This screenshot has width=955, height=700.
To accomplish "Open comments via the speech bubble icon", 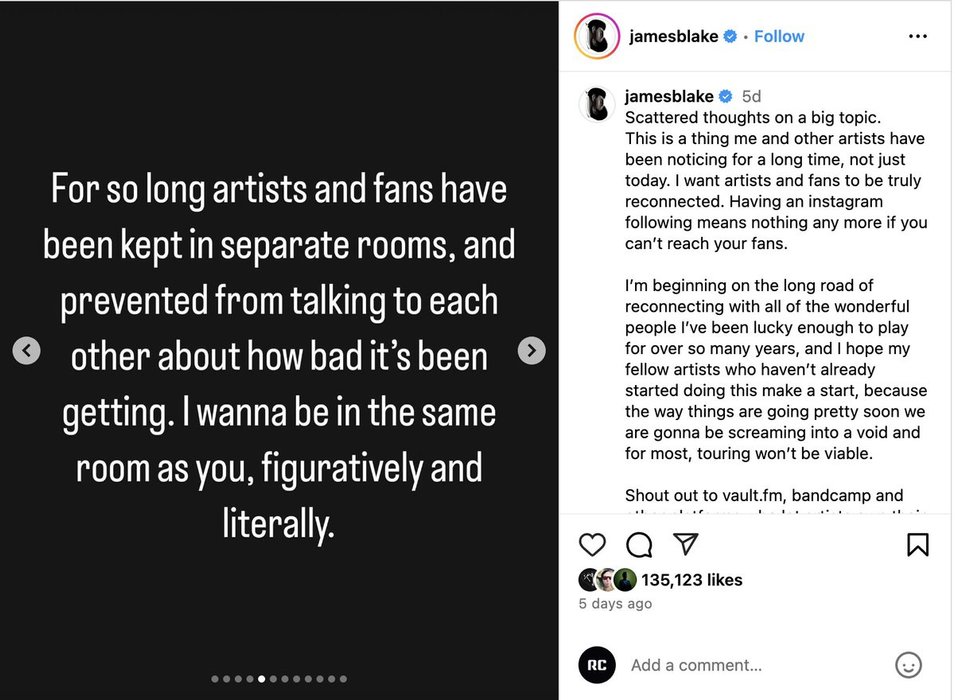I will click(x=639, y=544).
